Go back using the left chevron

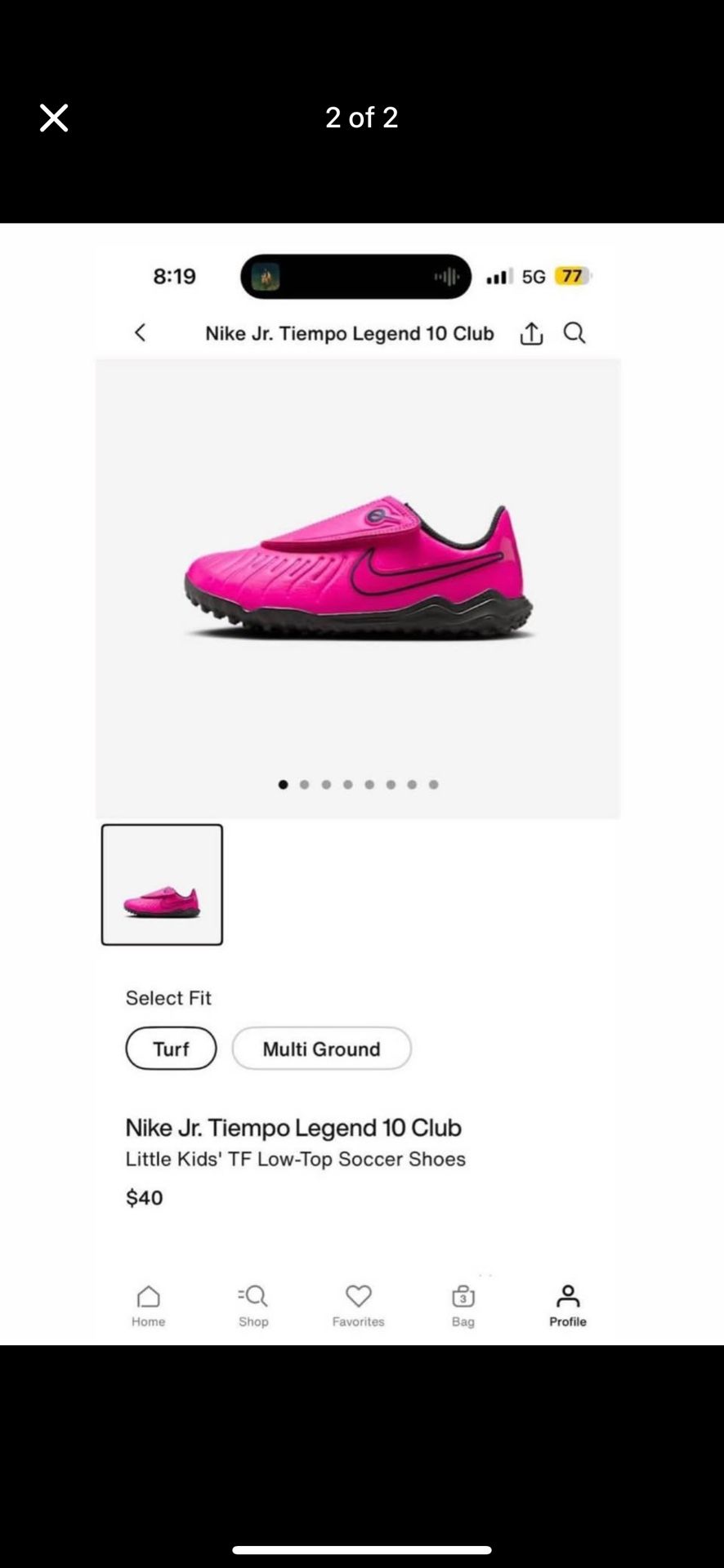coord(140,332)
